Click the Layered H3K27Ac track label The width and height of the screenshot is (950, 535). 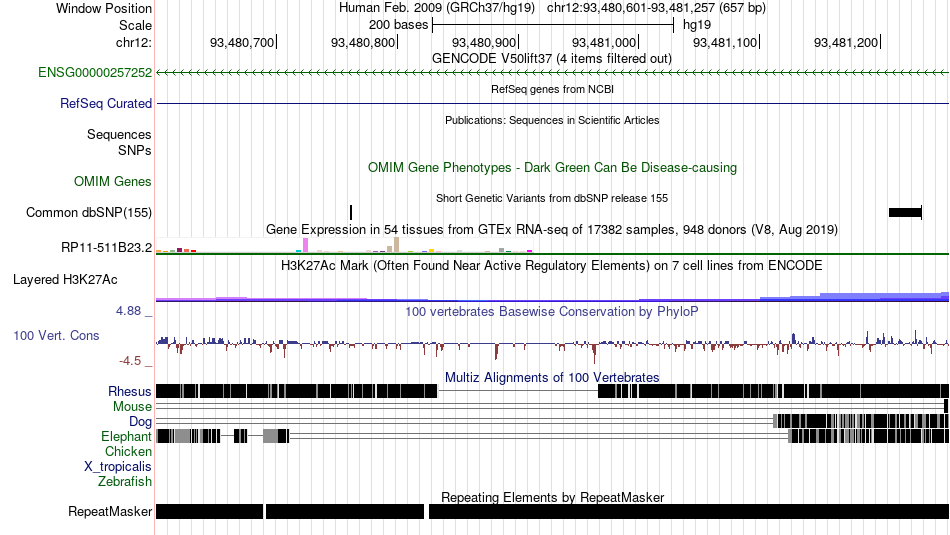pyautogui.click(x=65, y=280)
